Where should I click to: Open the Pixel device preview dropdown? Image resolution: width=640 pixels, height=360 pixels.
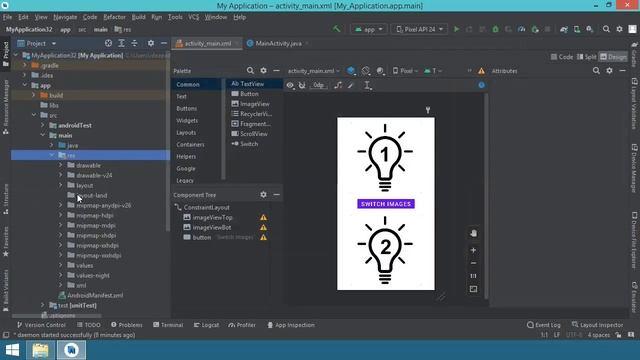tap(405, 71)
